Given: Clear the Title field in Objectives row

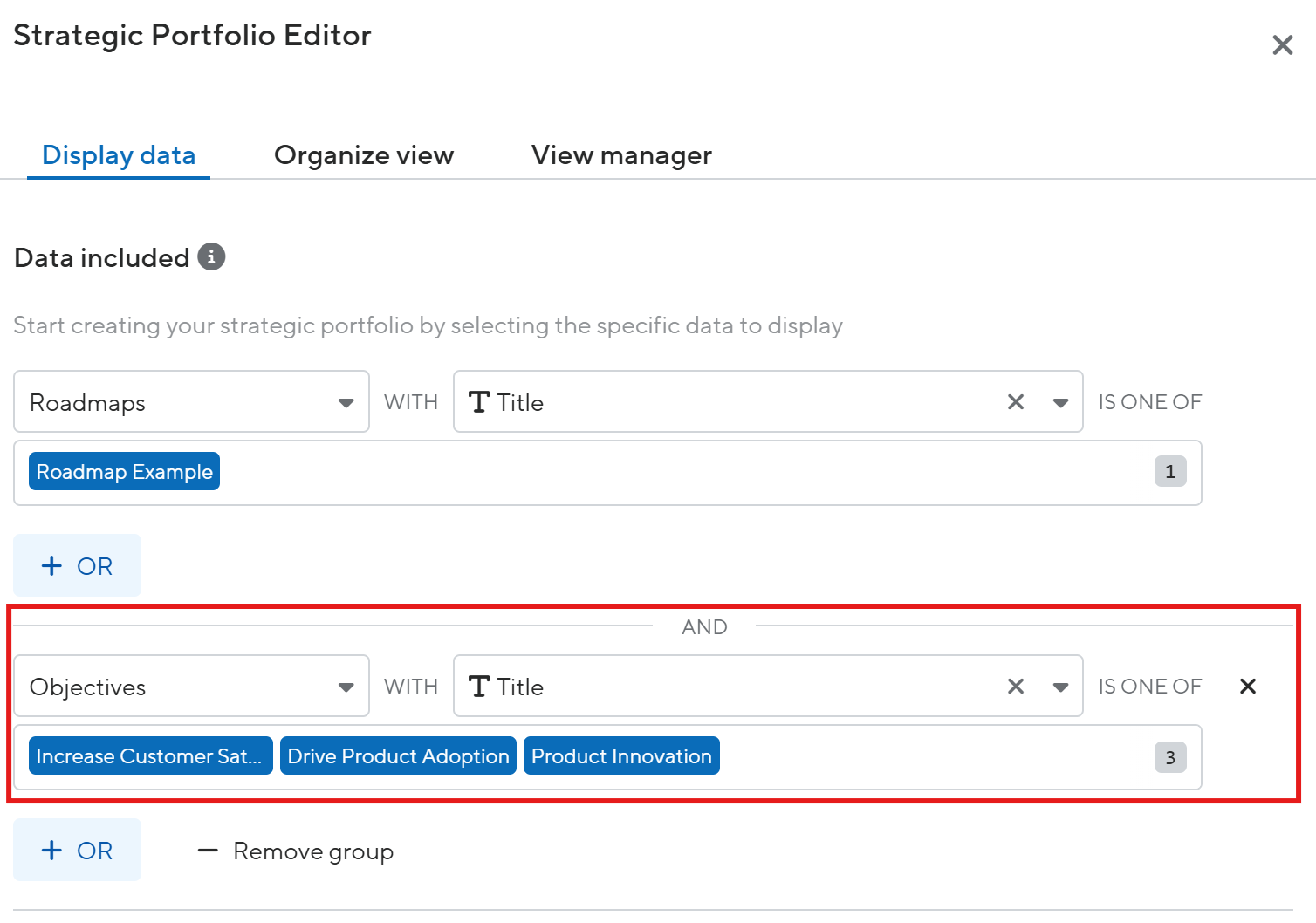Looking at the screenshot, I should (1015, 687).
